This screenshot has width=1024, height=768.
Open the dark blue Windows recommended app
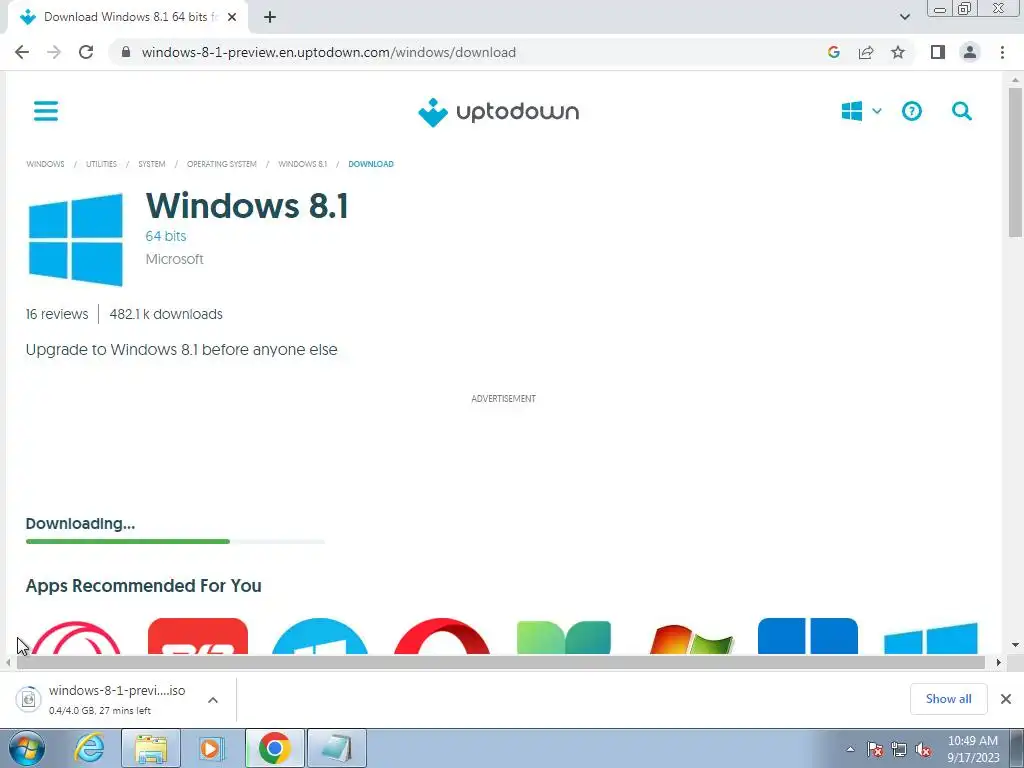click(x=808, y=636)
